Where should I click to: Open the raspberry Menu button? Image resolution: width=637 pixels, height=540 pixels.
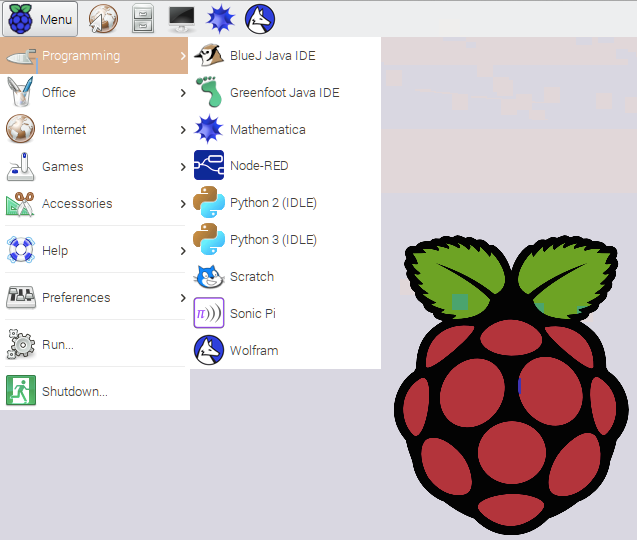coord(40,19)
